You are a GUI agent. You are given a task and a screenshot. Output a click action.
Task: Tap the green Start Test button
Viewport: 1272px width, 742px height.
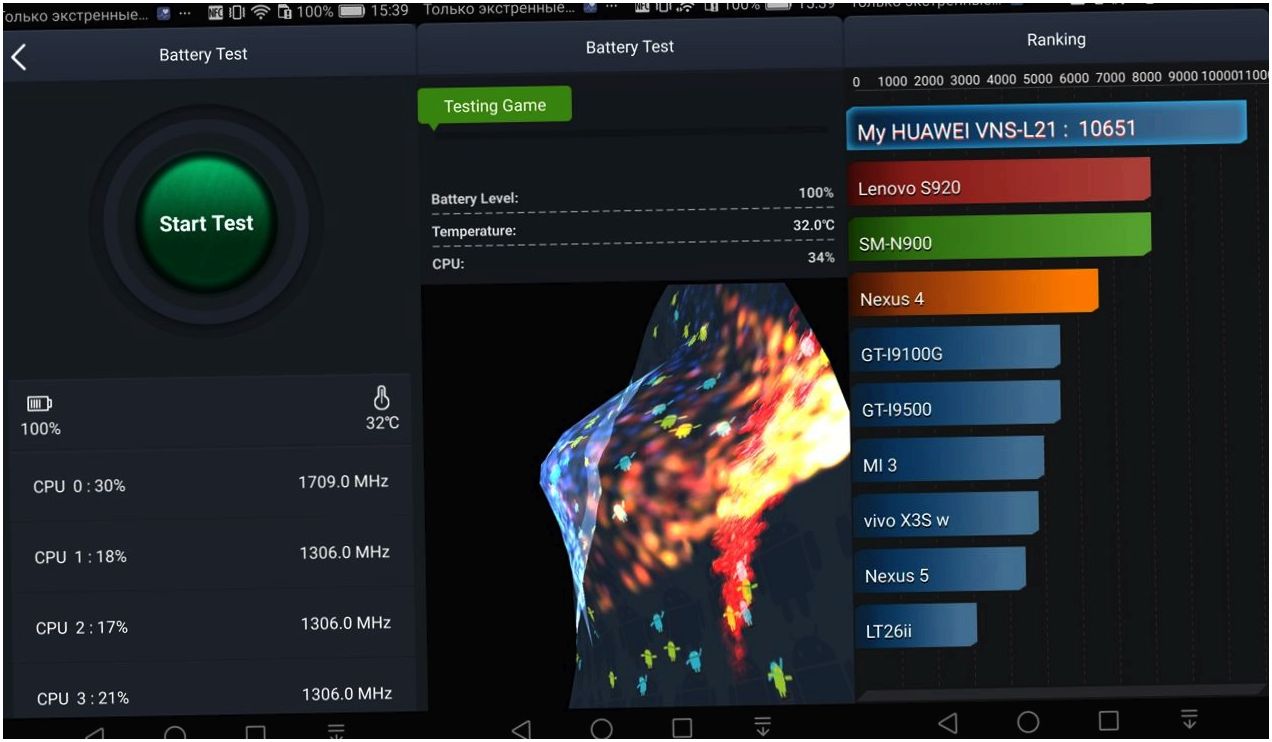[x=206, y=223]
